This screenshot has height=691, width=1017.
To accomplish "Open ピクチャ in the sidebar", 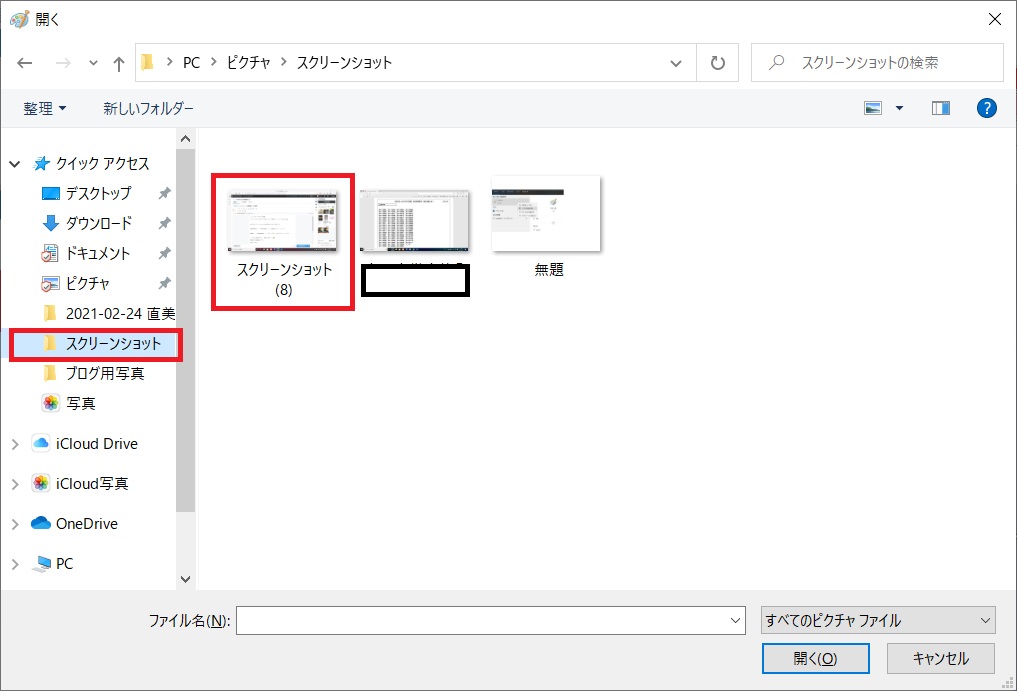I will (x=88, y=284).
